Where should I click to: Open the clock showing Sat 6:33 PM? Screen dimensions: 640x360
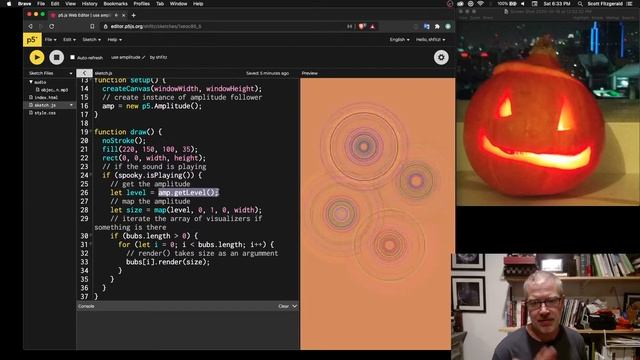tap(557, 4)
